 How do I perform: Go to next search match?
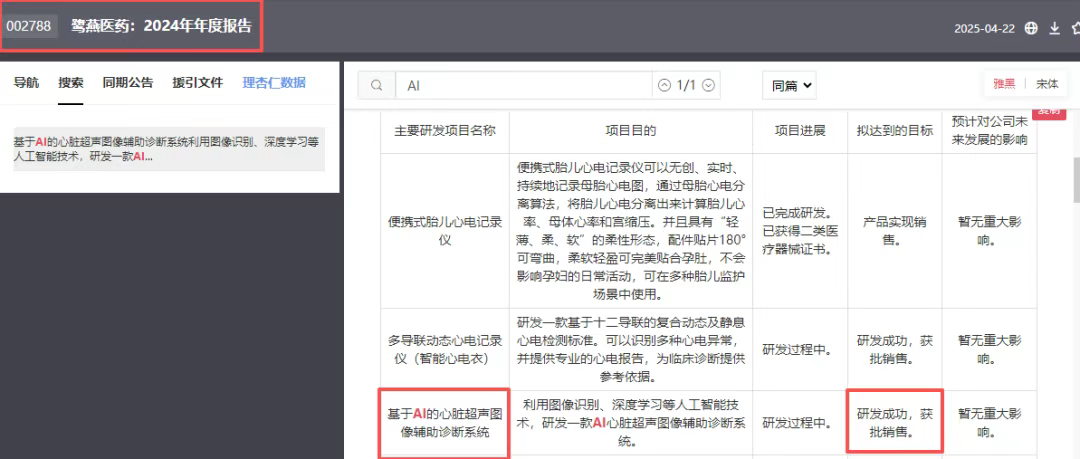coord(707,85)
